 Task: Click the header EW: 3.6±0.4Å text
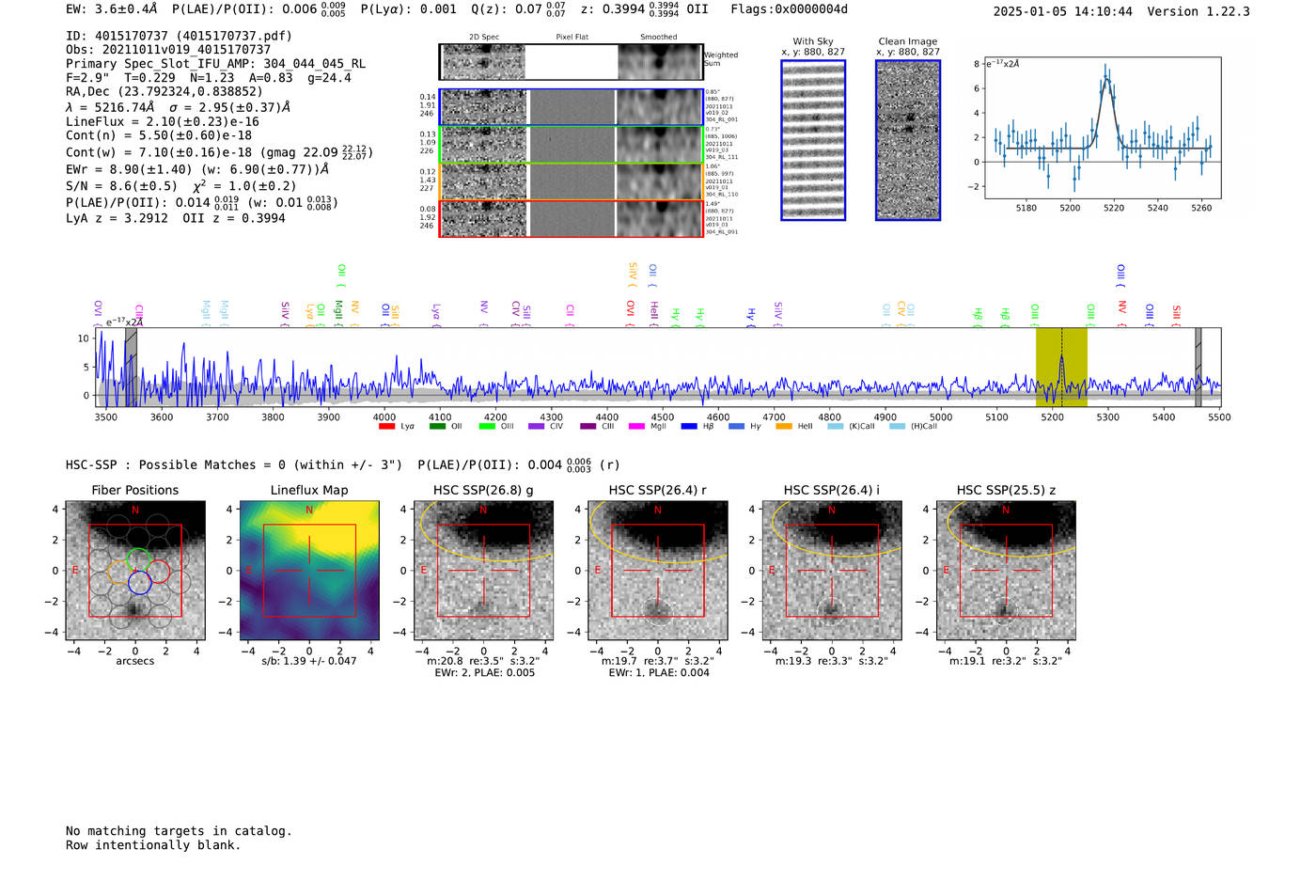(x=112, y=9)
